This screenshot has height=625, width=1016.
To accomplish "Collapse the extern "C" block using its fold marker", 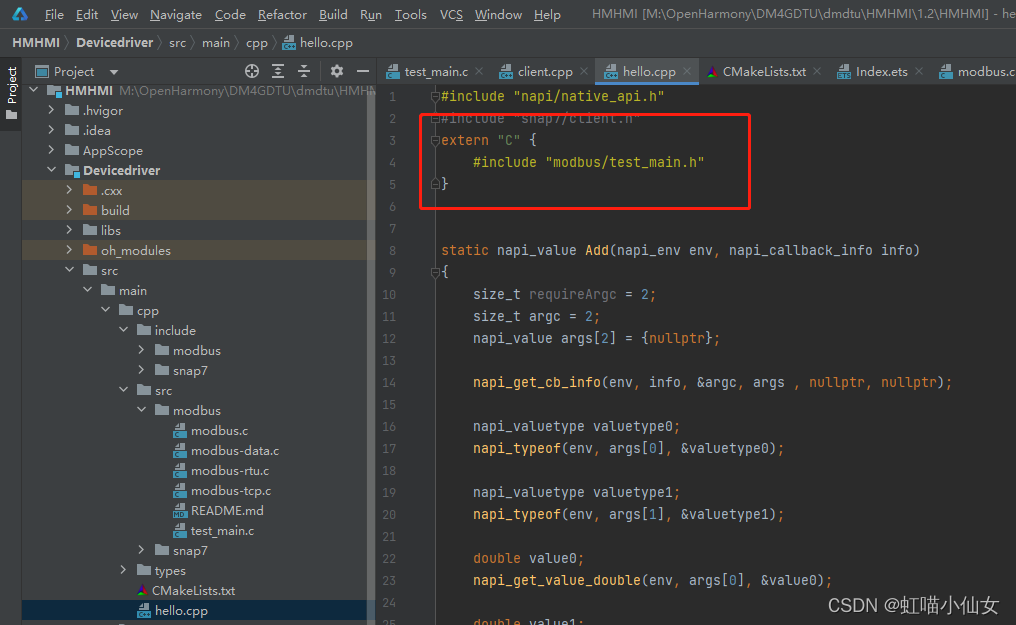I will 434,140.
